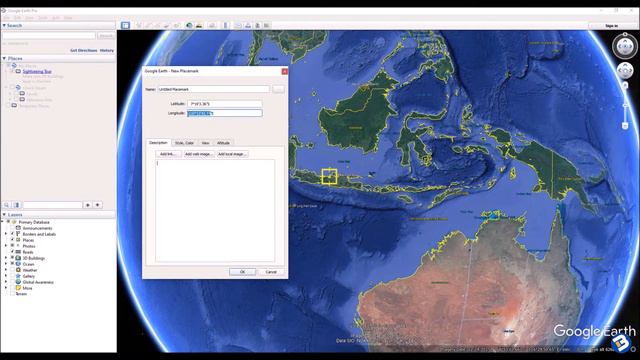Show historical imagery using the clock toolbar icon
Image resolution: width=640 pixels, height=360 pixels.
(189, 25)
